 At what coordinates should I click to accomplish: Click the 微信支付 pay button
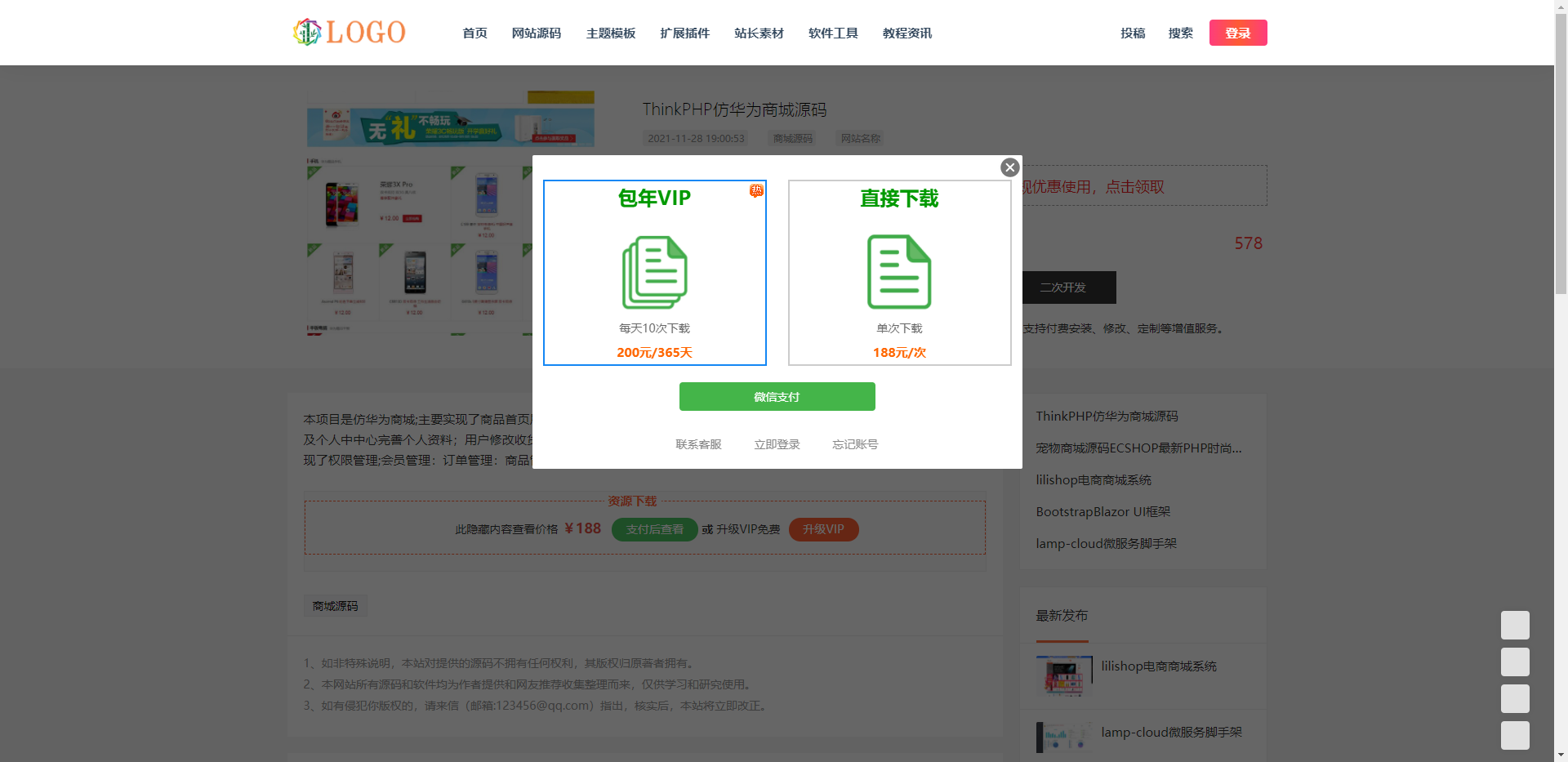coord(777,397)
